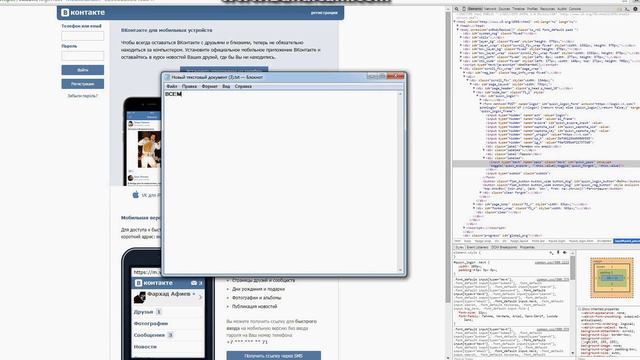
Task: Click the Регистрация button in the sidebar
Action: (x=83, y=84)
